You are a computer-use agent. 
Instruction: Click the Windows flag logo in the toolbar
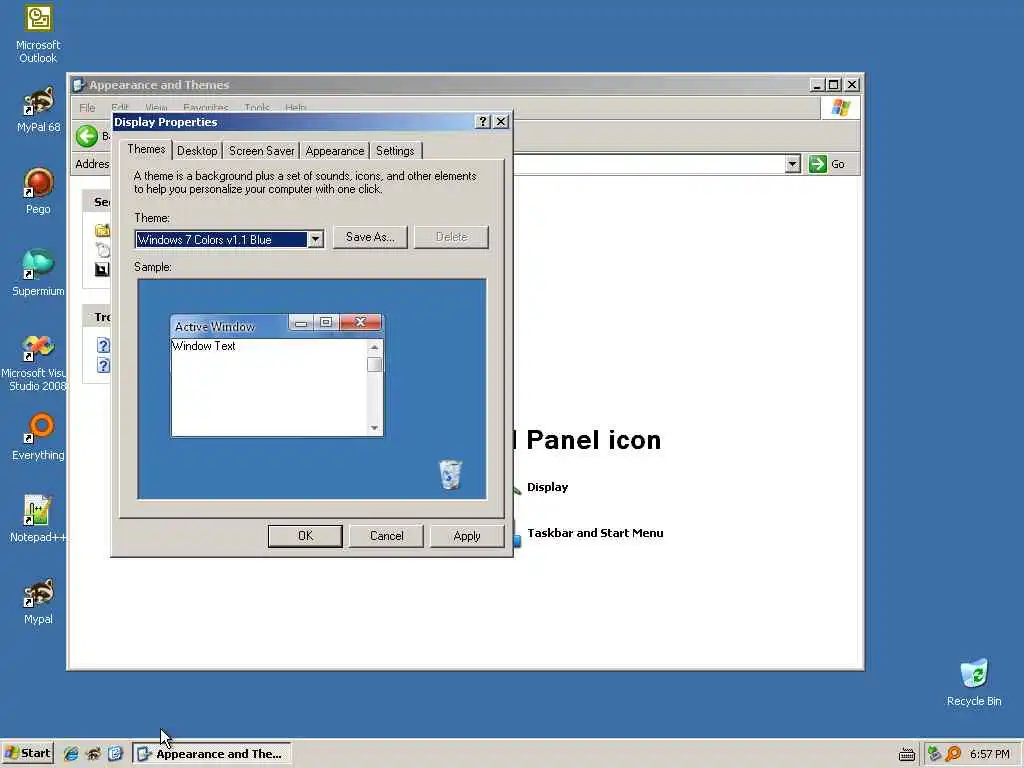point(840,108)
